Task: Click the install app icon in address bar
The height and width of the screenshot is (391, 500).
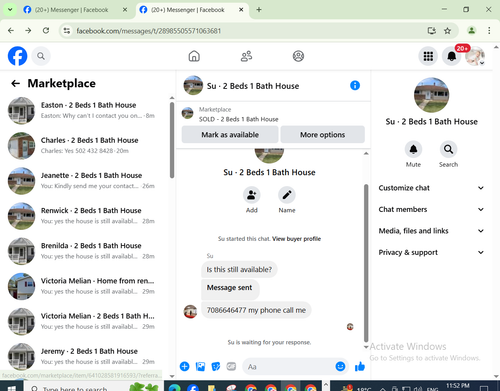Action: (x=432, y=31)
